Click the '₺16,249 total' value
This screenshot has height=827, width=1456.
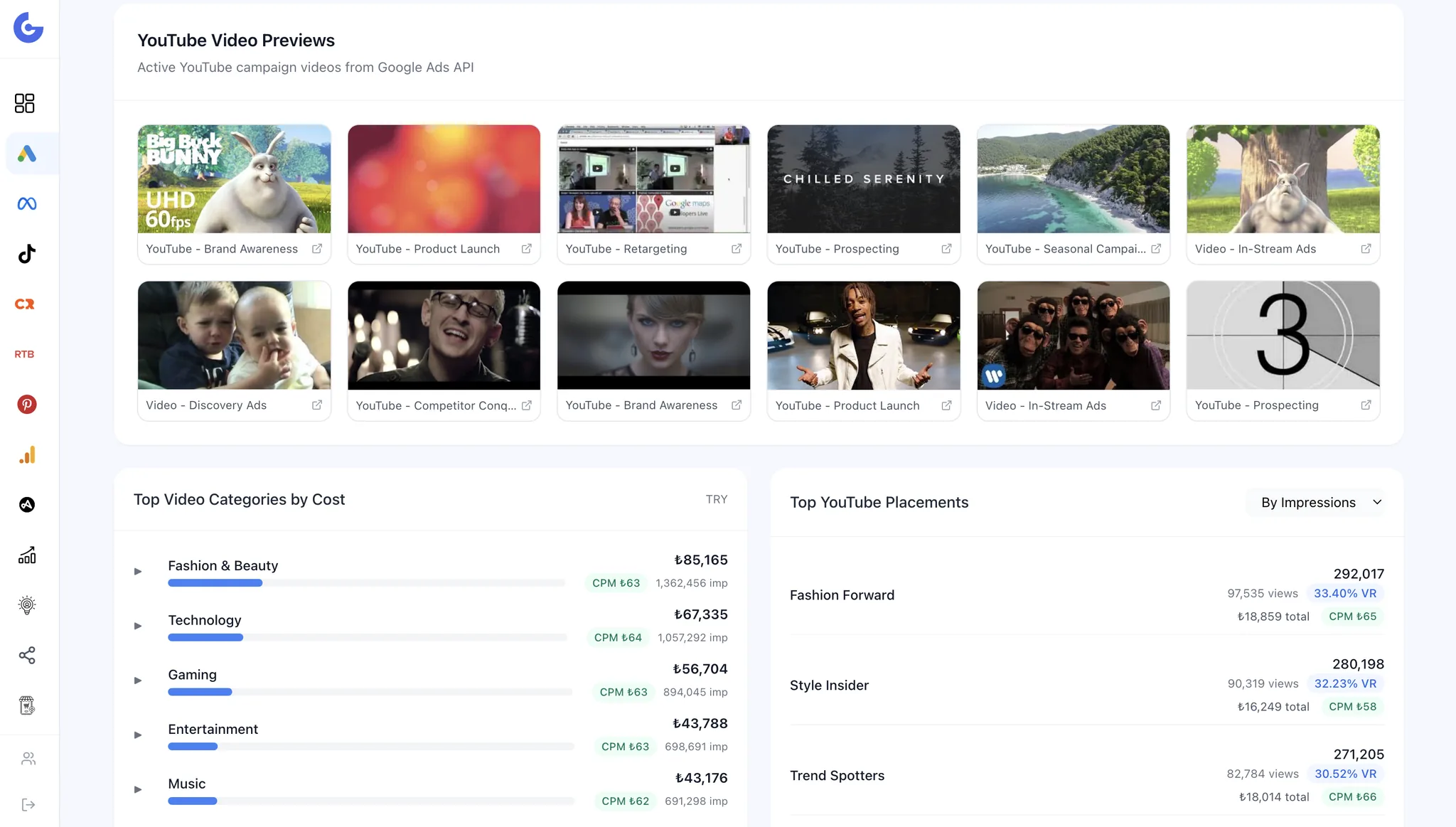(1273, 707)
